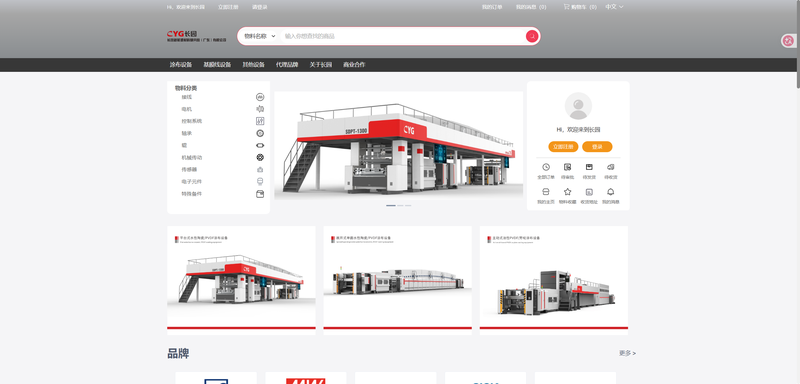Click the control system (控制系统) sliders icon

[260, 121]
